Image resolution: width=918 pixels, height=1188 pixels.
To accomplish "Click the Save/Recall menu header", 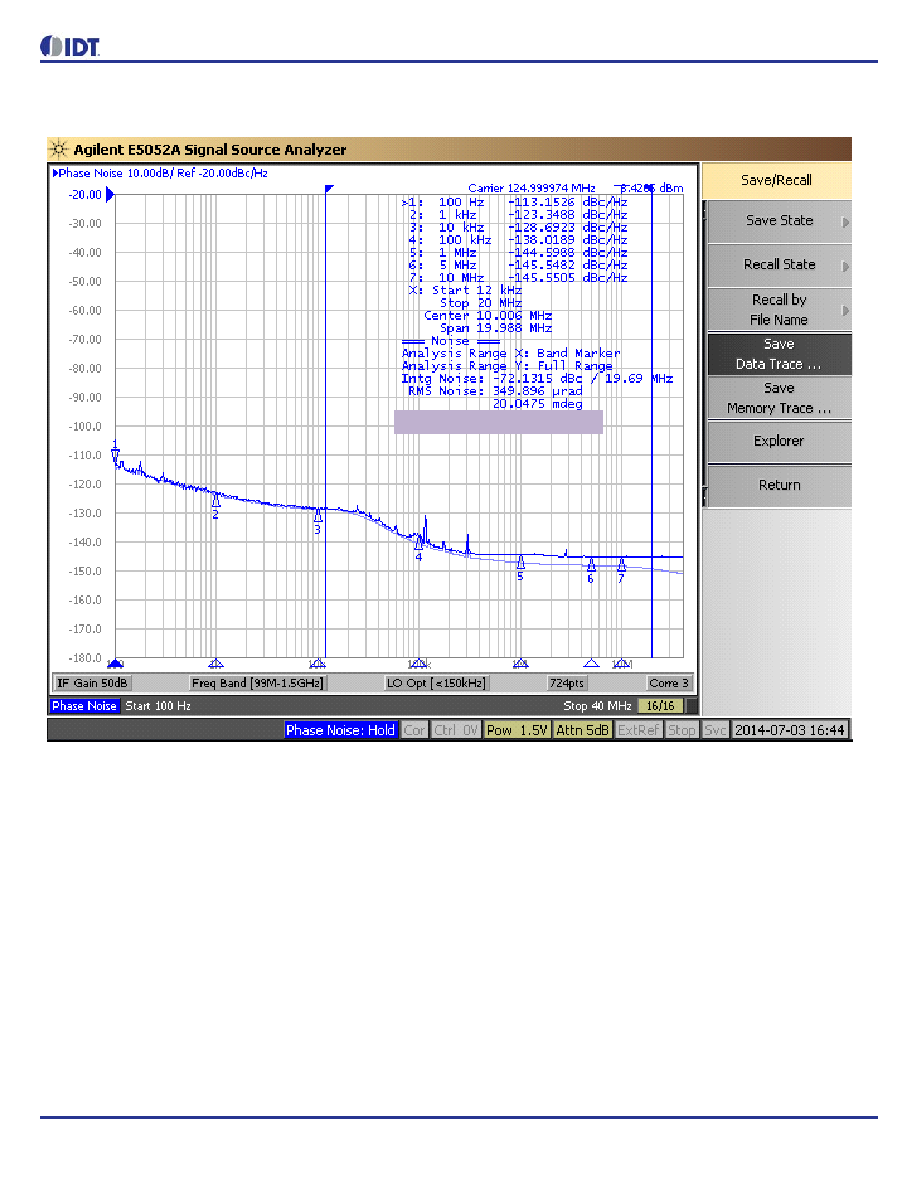I will (x=776, y=180).
